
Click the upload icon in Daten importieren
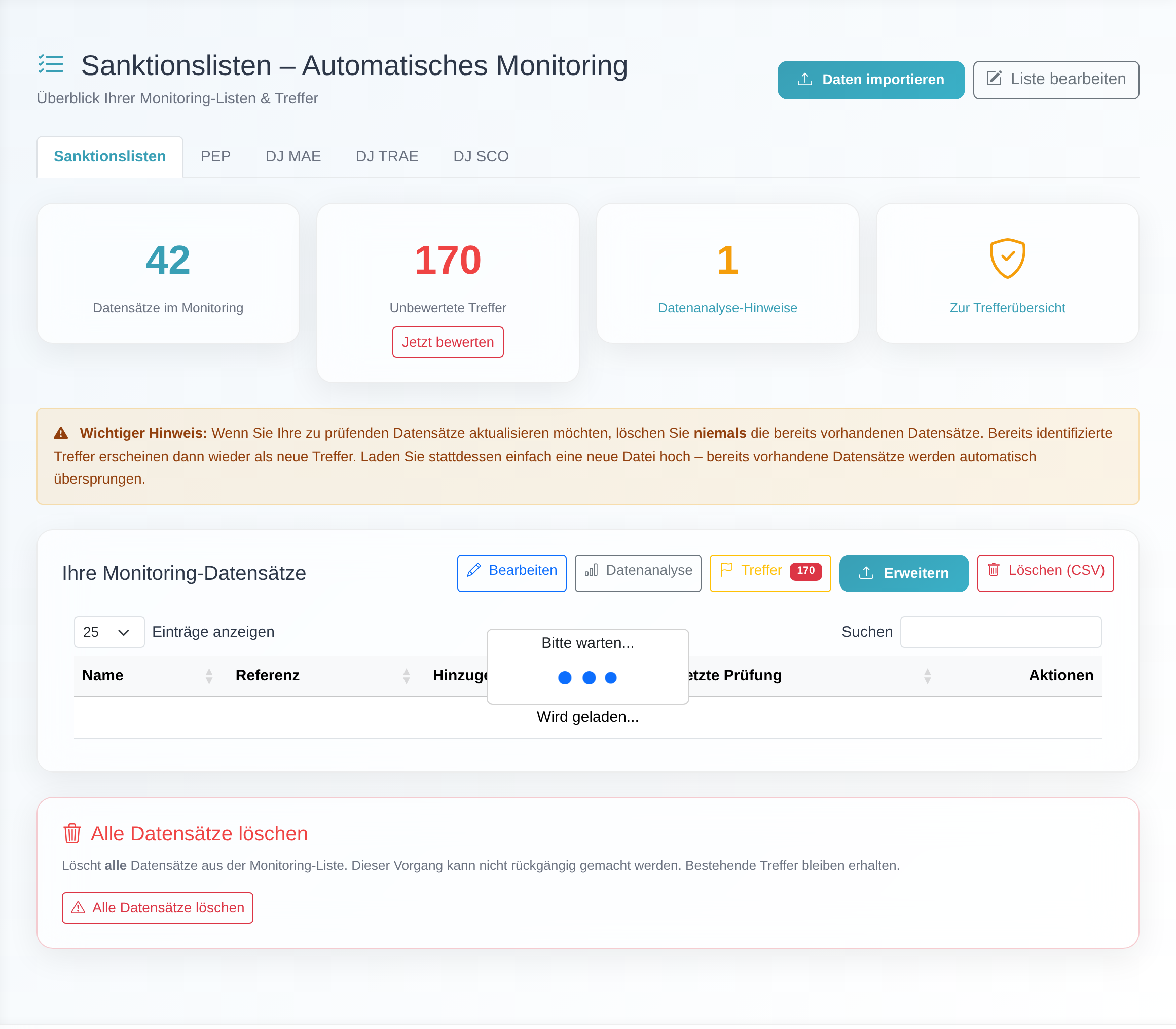(x=804, y=79)
